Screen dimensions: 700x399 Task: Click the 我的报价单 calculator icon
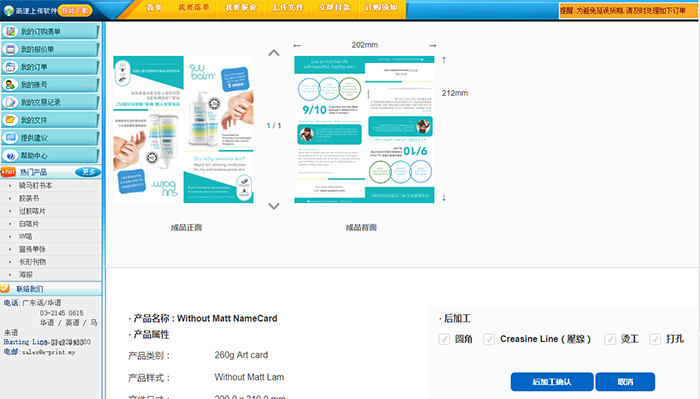pyautogui.click(x=10, y=49)
